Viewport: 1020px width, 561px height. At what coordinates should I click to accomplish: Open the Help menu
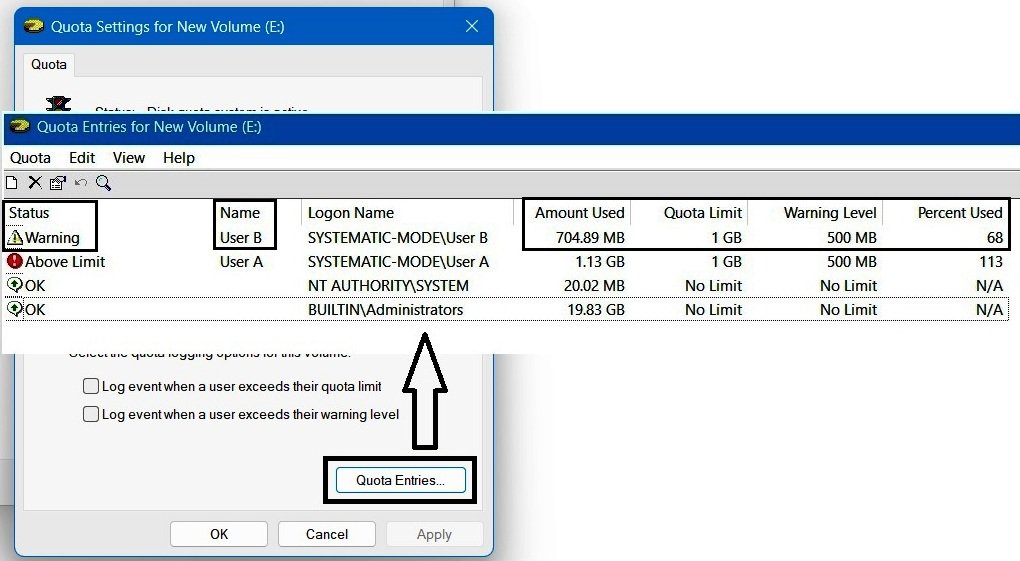[x=179, y=157]
